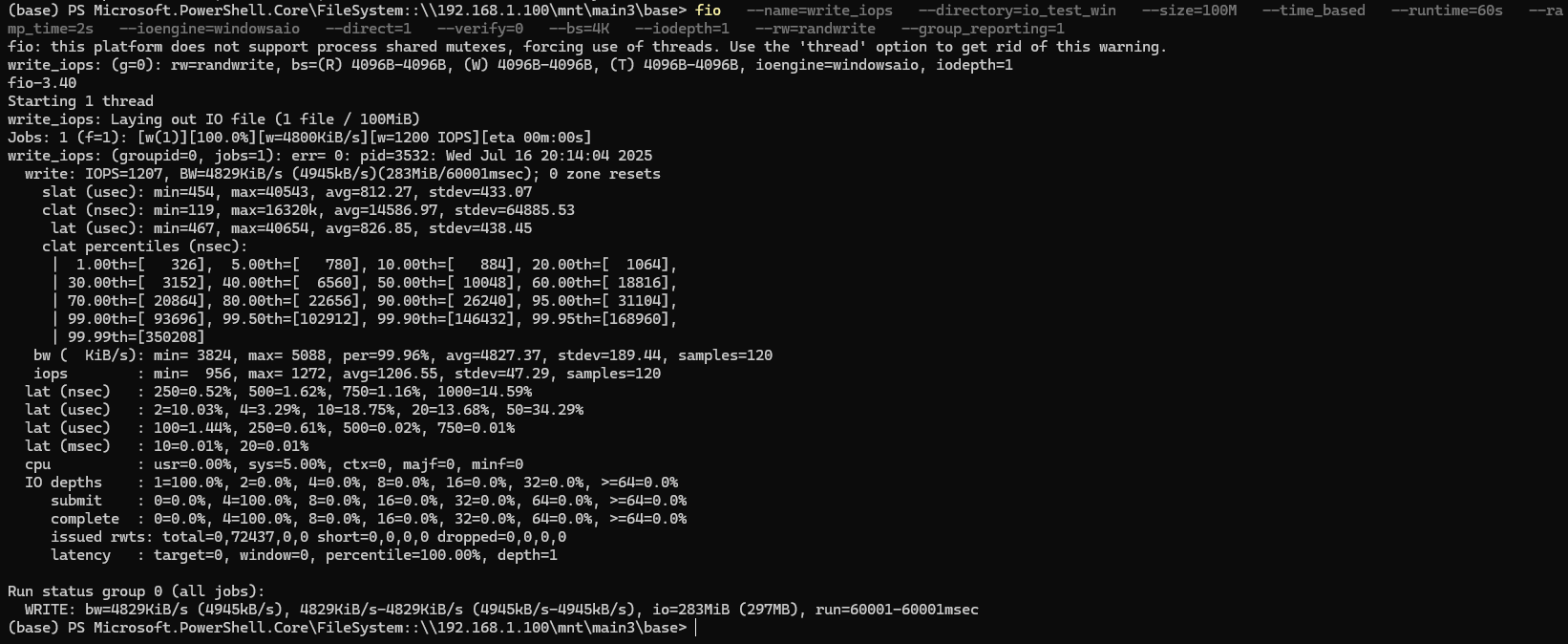1568x644 pixels.
Task: Click the fio-3.40 version line
Action: [x=42, y=83]
